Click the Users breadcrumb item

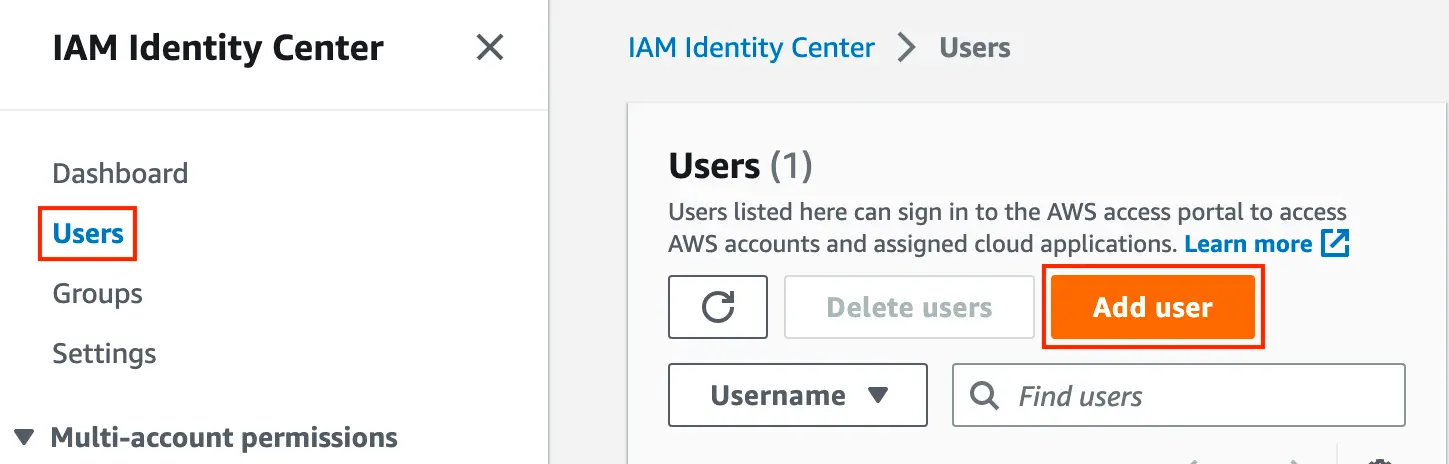(974, 47)
